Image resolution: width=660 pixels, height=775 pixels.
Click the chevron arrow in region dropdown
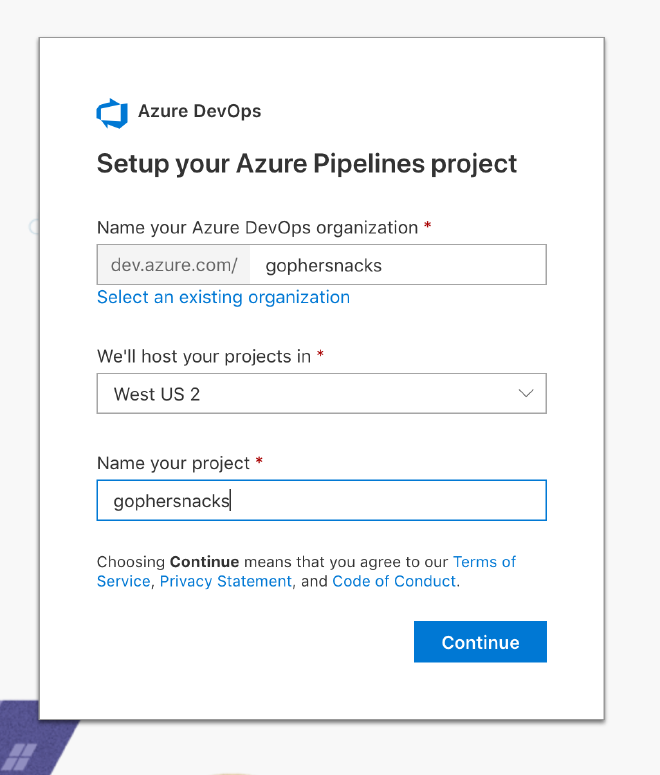pos(526,393)
